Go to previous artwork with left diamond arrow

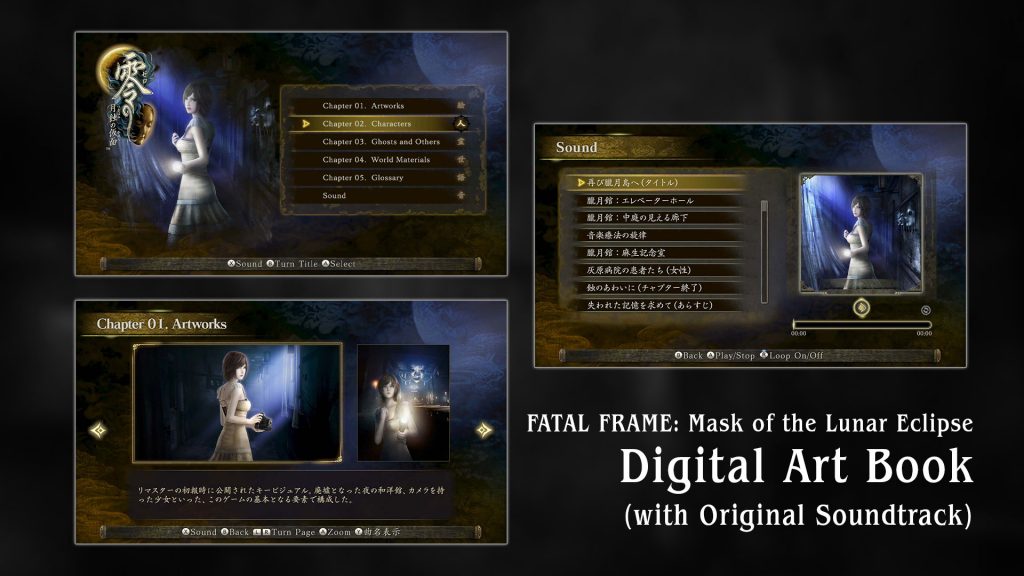(99, 430)
